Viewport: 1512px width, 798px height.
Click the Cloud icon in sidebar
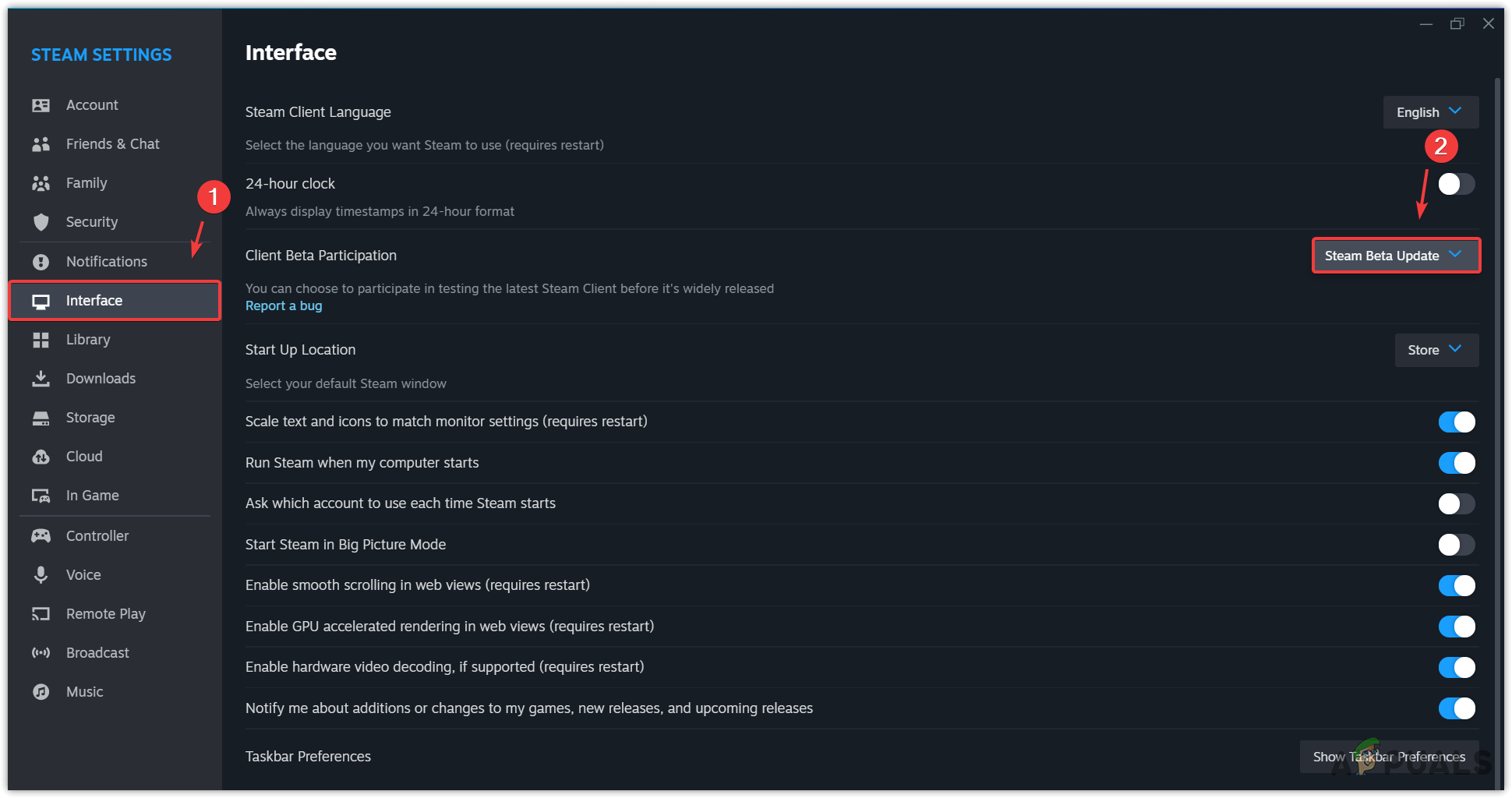41,457
